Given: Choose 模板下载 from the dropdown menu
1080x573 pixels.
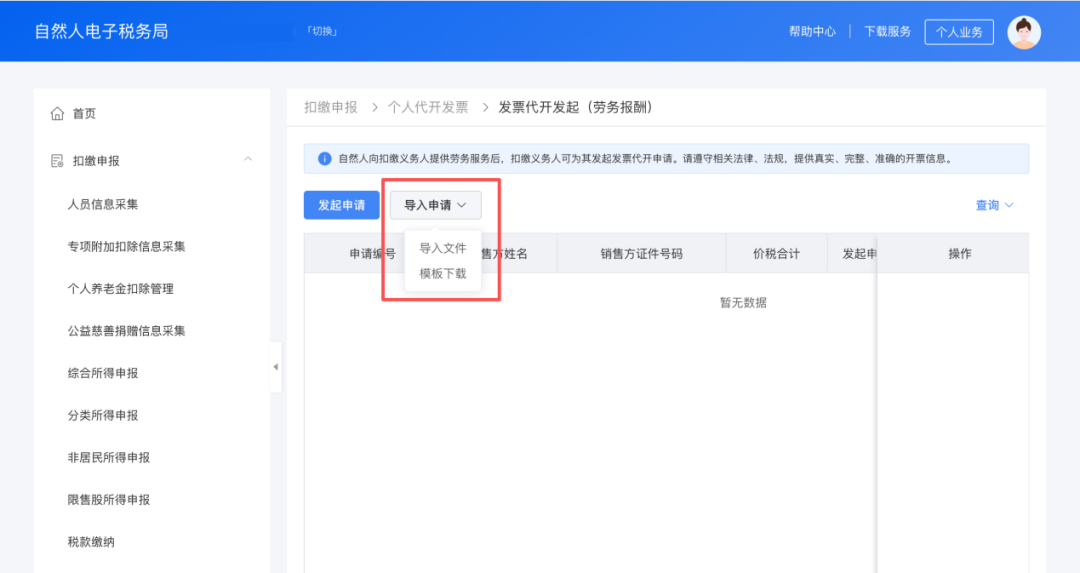Looking at the screenshot, I should point(443,273).
